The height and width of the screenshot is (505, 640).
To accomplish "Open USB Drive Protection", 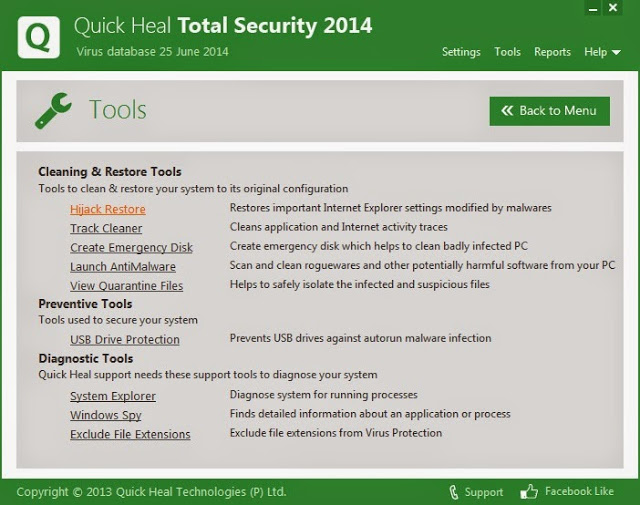I will 125,340.
